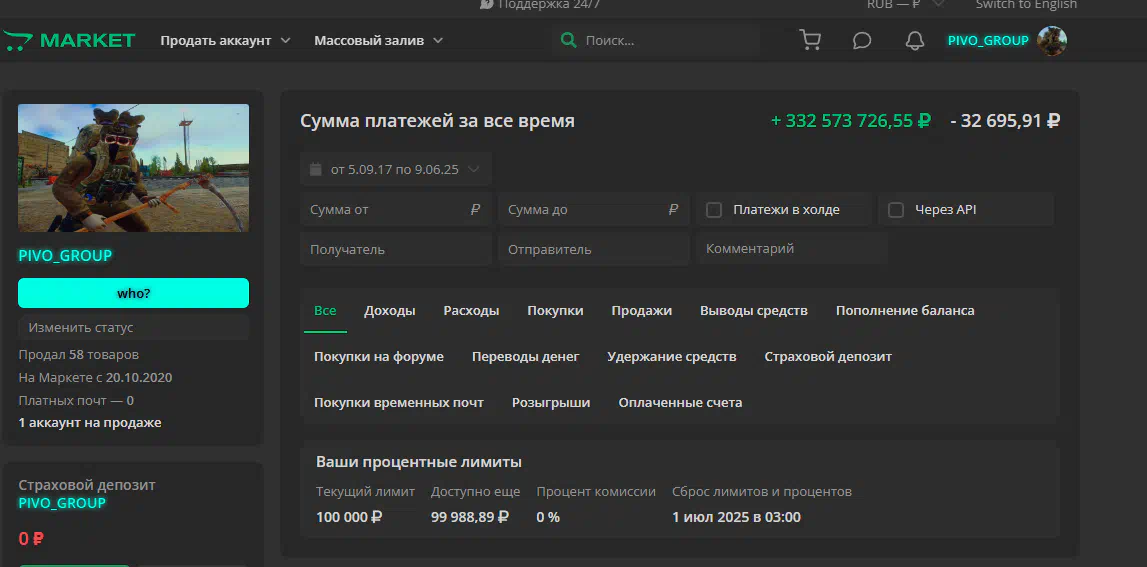Screen dimensions: 1147x567
Task: Expand the Продать аккаунт dropdown
Action: [225, 41]
